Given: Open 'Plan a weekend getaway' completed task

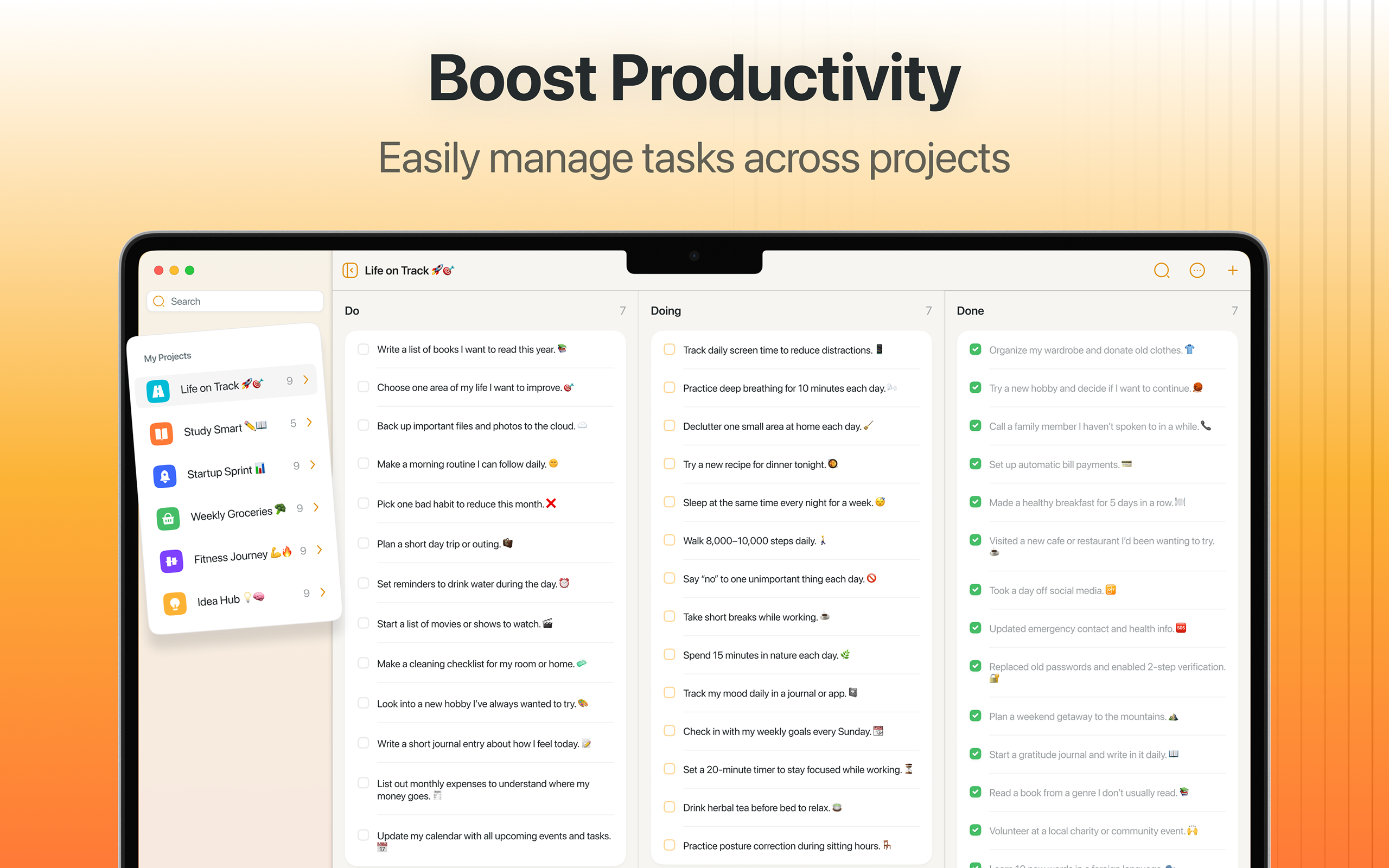Looking at the screenshot, I should tap(1084, 717).
